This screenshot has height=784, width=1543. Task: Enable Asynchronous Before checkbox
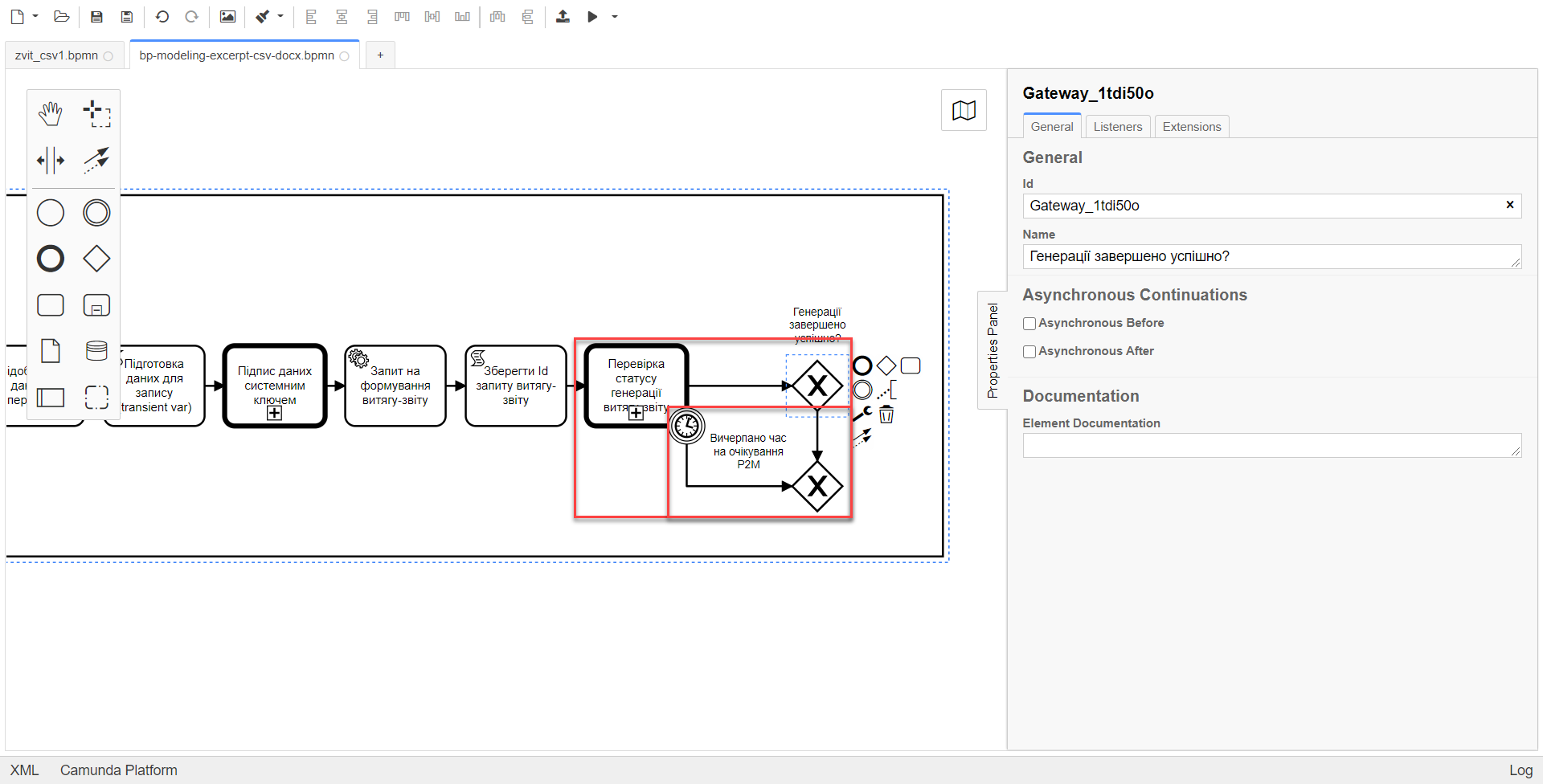(x=1029, y=324)
